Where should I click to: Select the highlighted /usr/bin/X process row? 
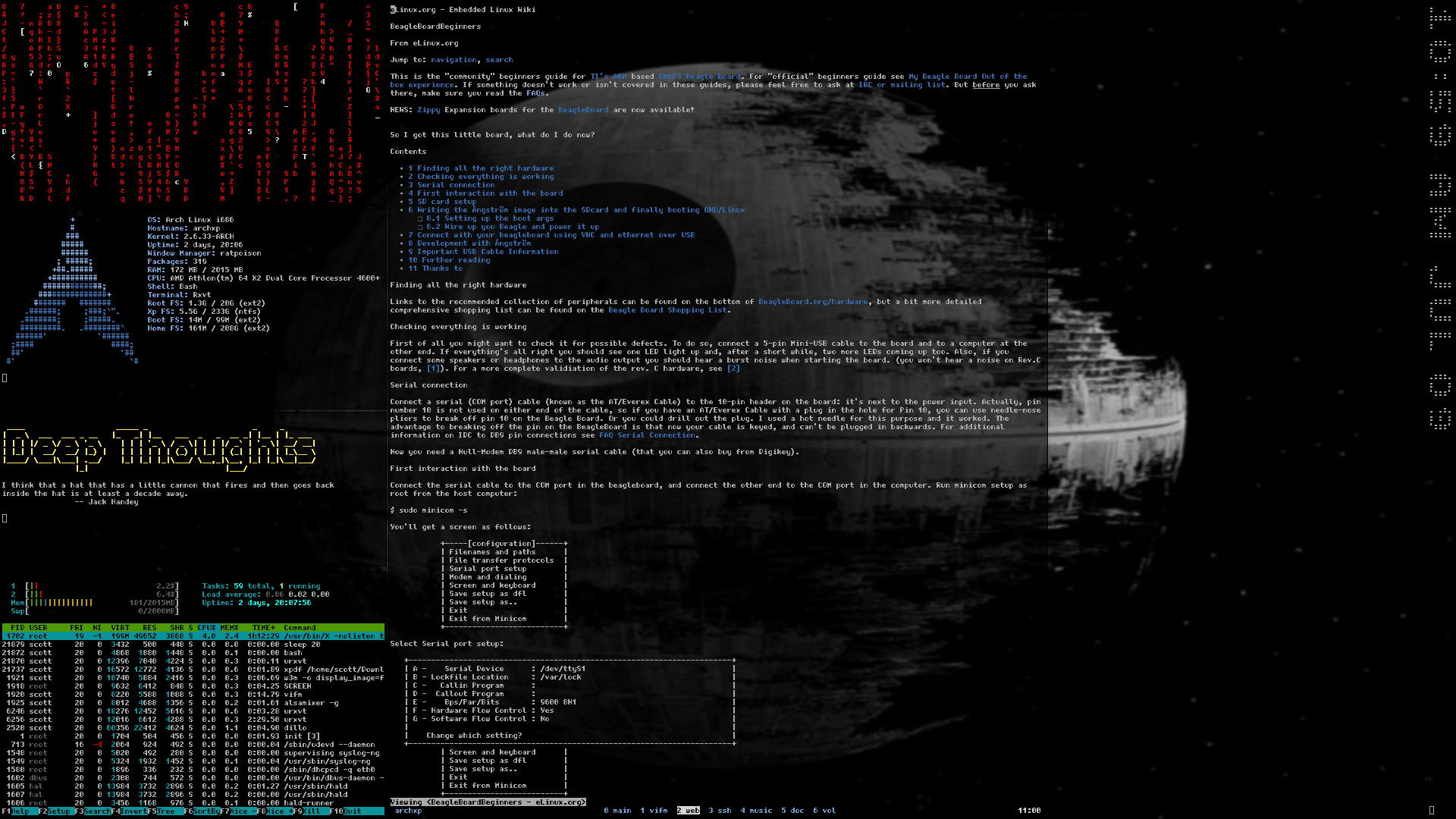[x=193, y=636]
